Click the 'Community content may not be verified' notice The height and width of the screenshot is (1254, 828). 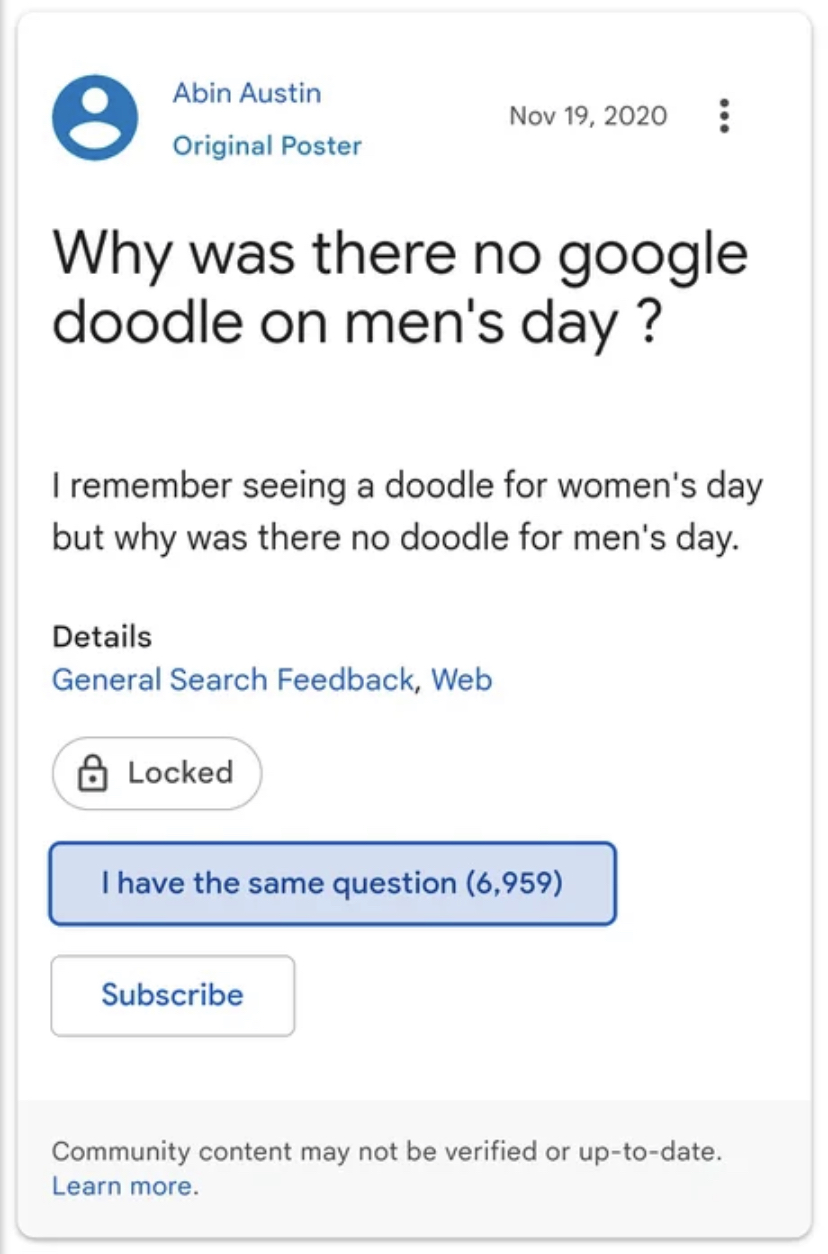coord(386,1151)
